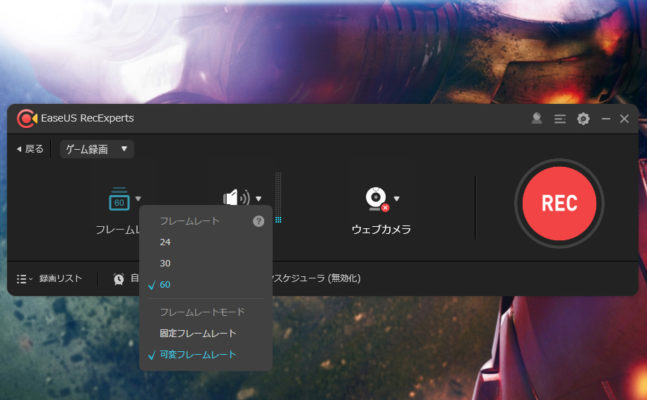This screenshot has height=400, width=647.
Task: Click the webcam icon
Action: (x=377, y=199)
